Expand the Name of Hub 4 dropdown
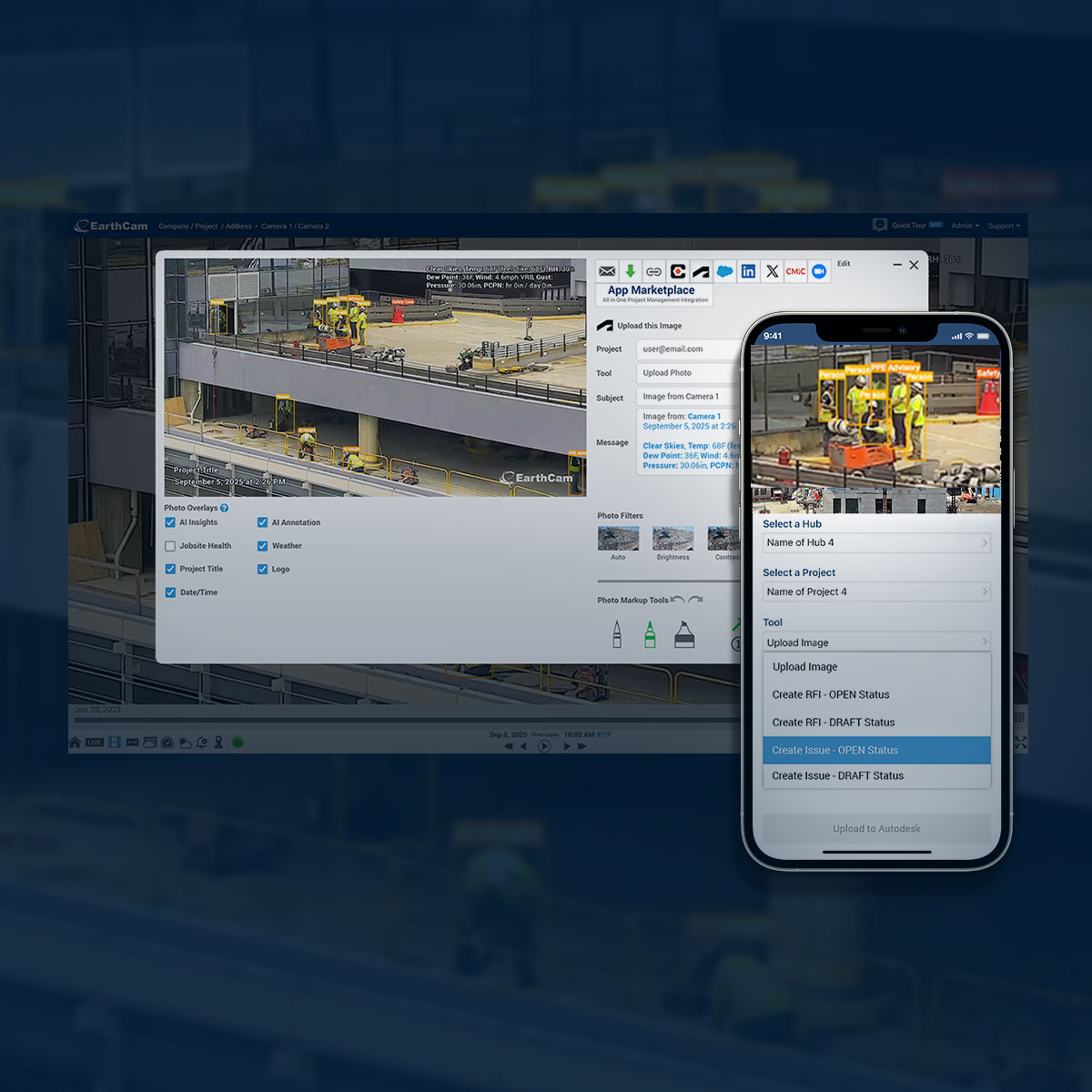This screenshot has width=1092, height=1092. coord(876,542)
